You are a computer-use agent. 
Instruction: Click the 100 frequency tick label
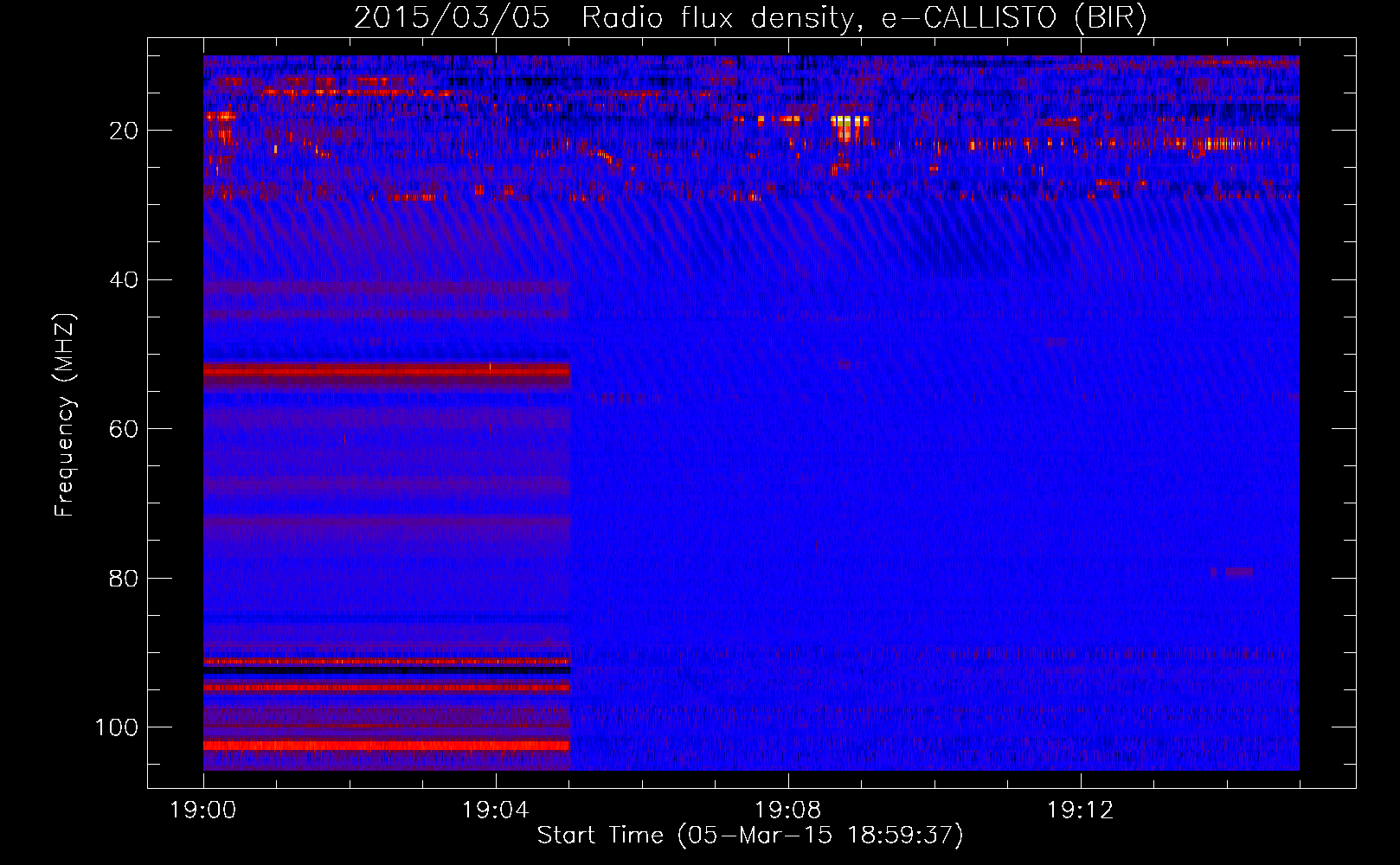coord(117,727)
